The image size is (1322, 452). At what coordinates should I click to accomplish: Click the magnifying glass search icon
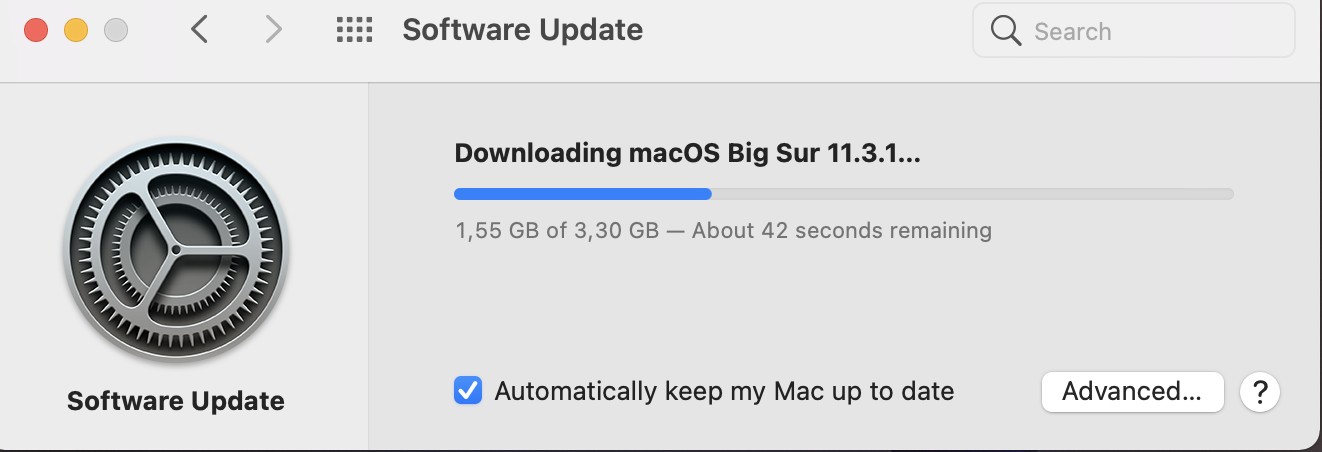[1005, 31]
